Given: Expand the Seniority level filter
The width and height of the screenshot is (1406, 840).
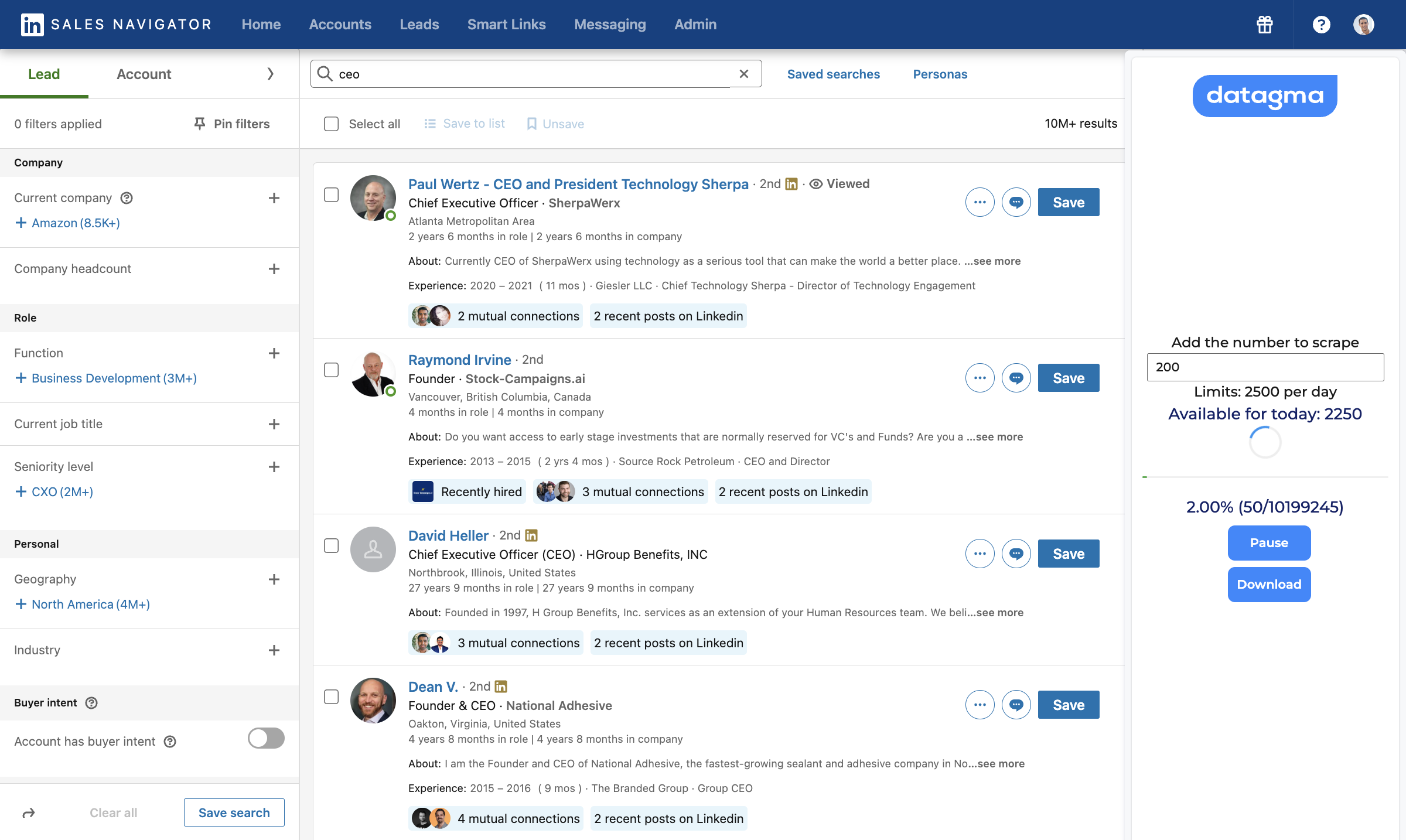Looking at the screenshot, I should [x=274, y=467].
